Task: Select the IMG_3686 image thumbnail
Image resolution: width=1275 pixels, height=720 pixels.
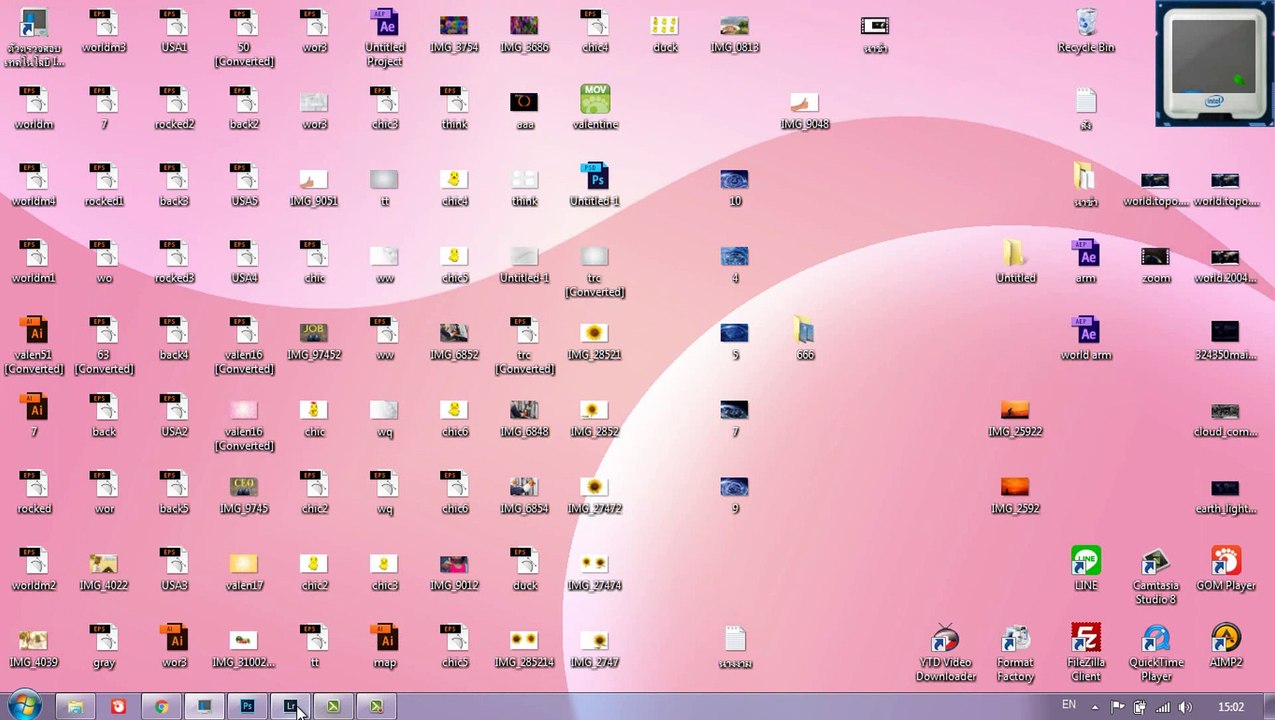Action: pos(525,31)
